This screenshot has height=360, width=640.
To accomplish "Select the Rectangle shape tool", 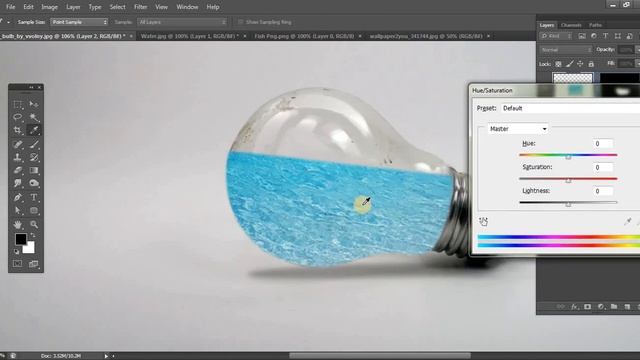I will 34,211.
